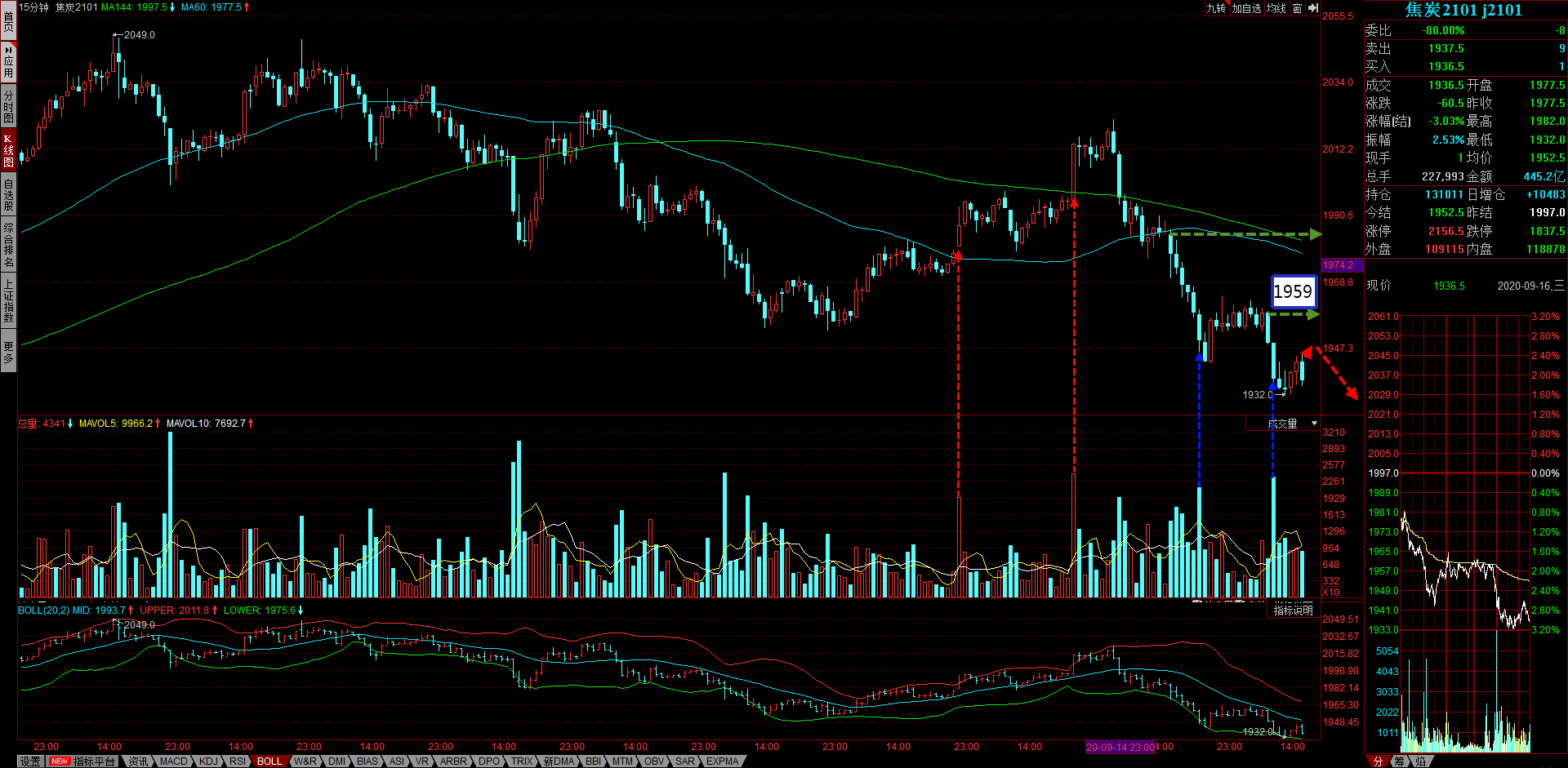Open 上证指数 in sidebar
Screen dimensions: 1568x768
click(8, 300)
